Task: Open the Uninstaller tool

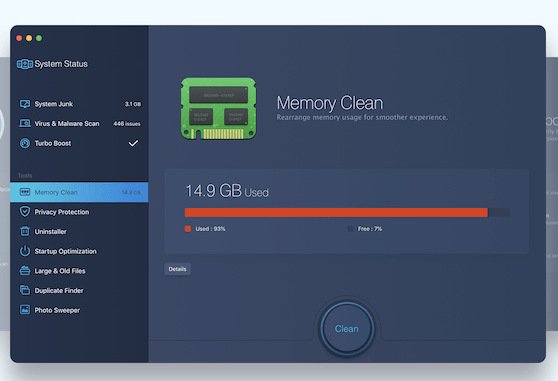Action: (79, 231)
